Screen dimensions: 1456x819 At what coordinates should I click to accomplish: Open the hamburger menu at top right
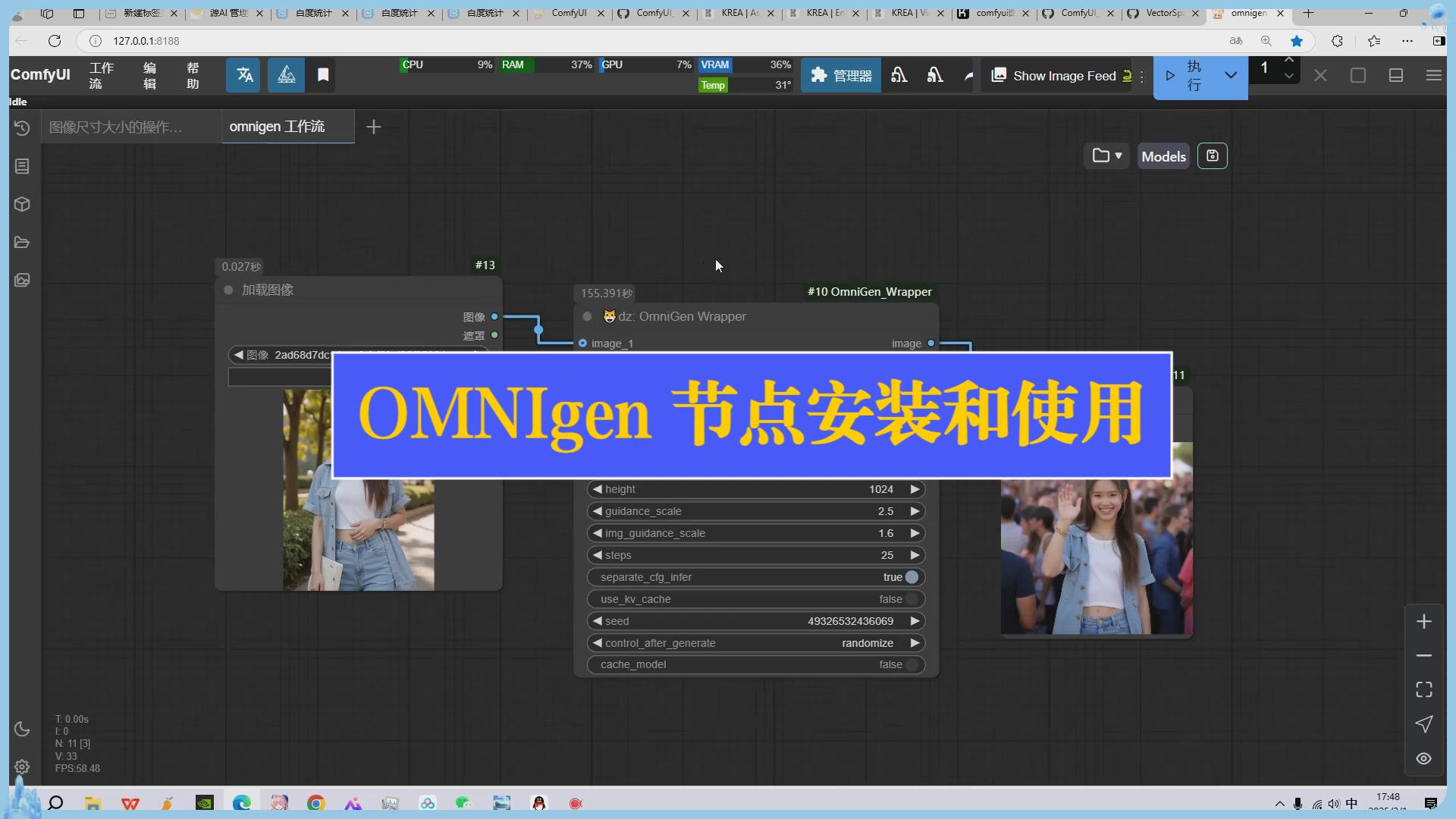point(1433,75)
